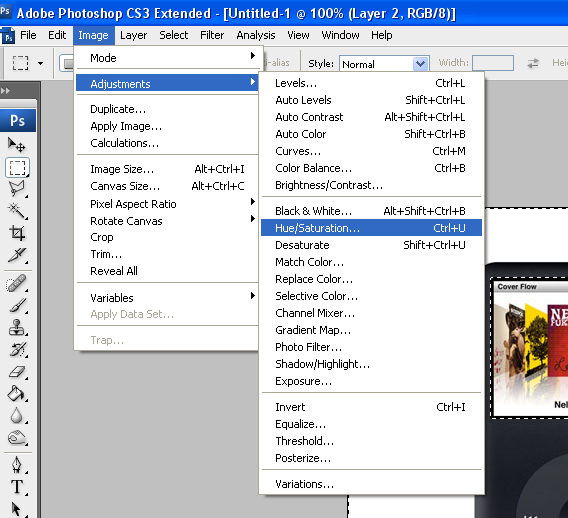Select the History Brush tool
Screen dimensions: 568x518
17,350
